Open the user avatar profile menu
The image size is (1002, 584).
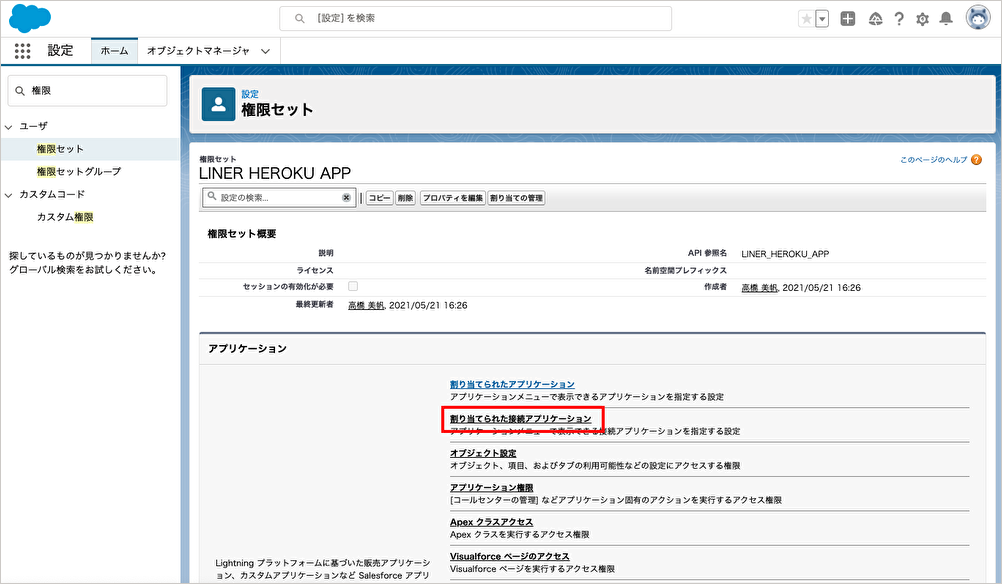click(x=978, y=18)
